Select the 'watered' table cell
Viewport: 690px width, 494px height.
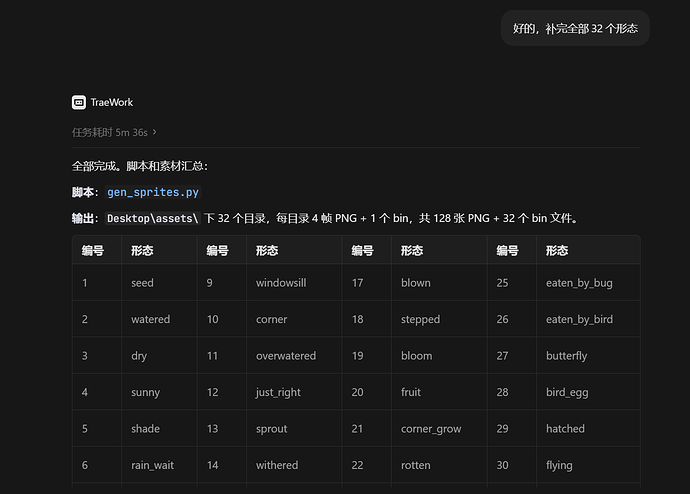tap(159, 319)
